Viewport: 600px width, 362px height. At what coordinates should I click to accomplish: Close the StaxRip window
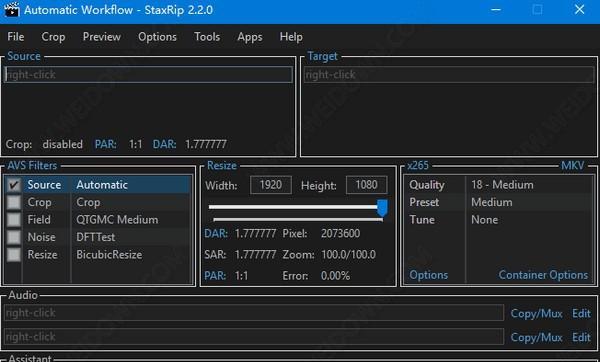[579, 10]
